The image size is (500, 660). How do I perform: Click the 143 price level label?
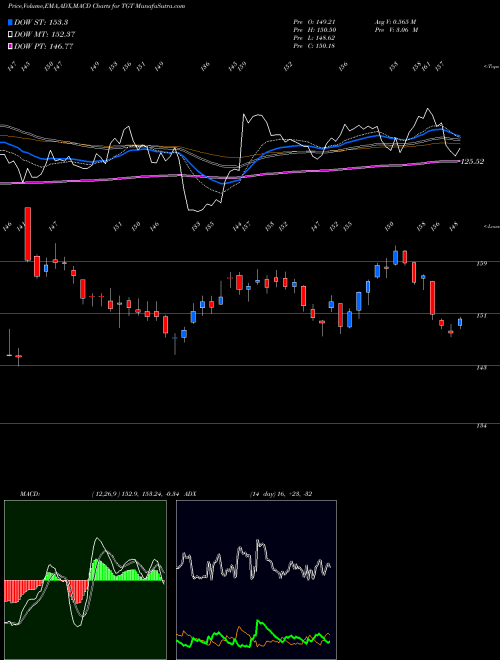tap(481, 367)
